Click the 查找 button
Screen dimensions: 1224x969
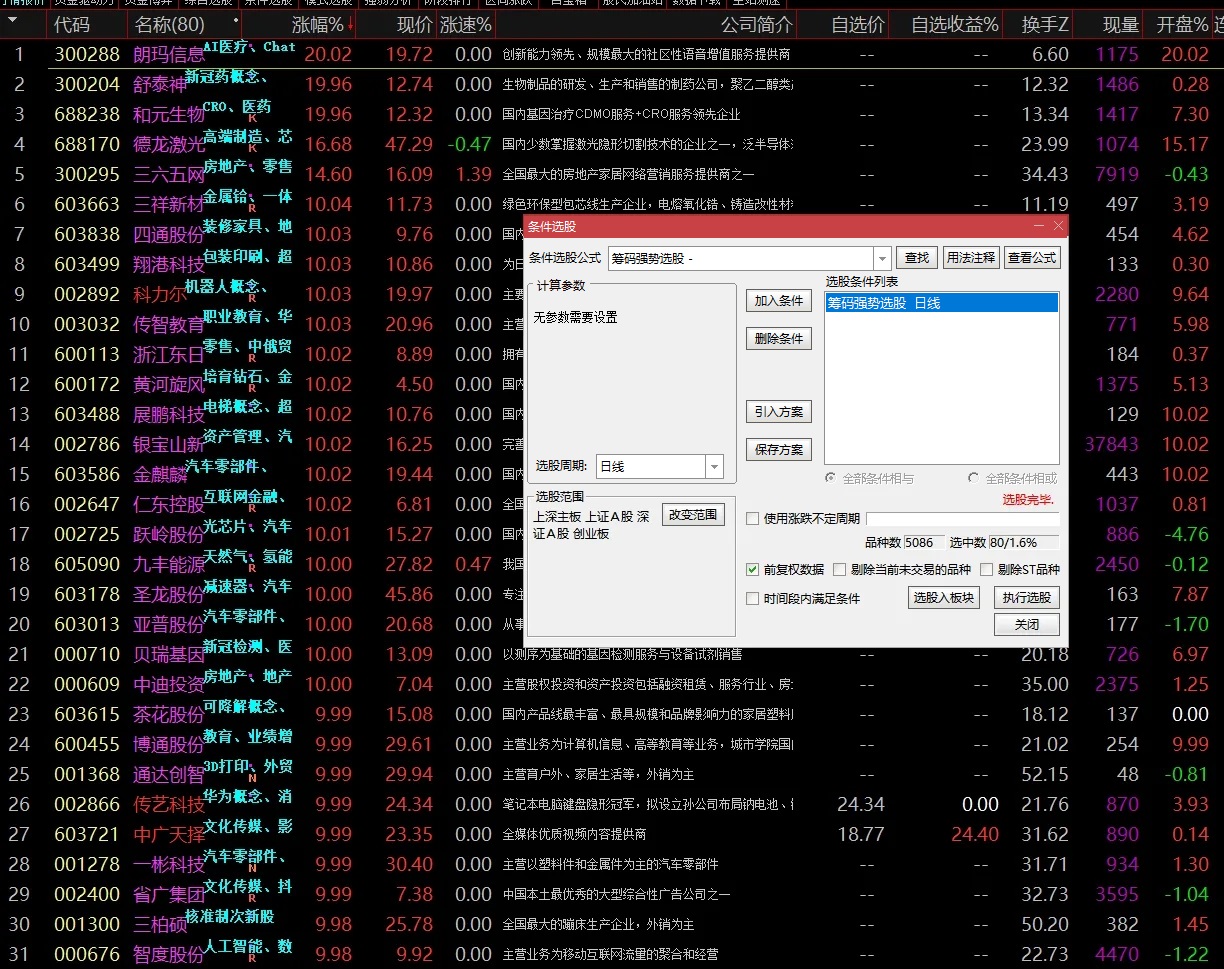(917, 258)
